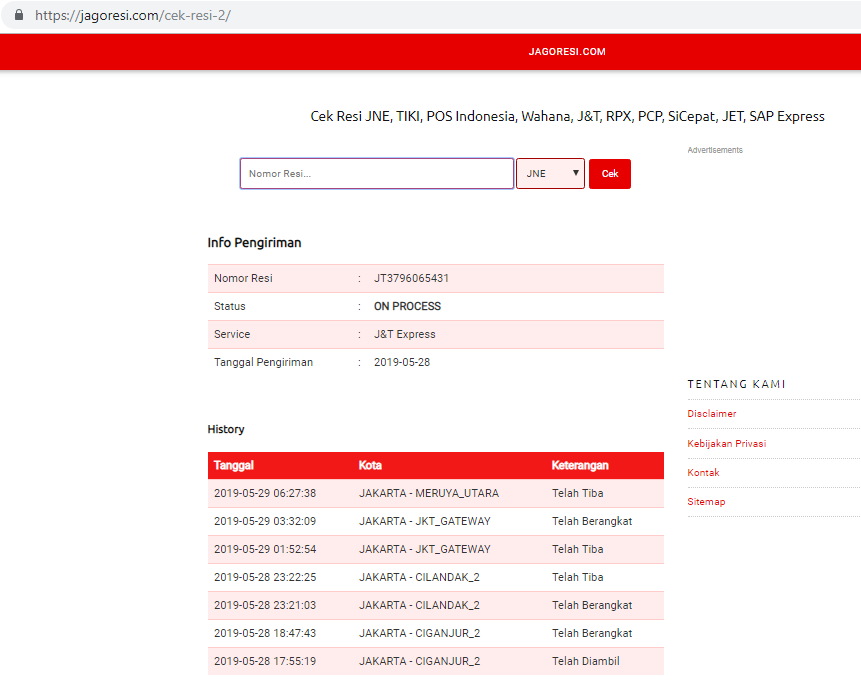The height and width of the screenshot is (691, 861).
Task: Click the Kota column header
Action: point(370,465)
